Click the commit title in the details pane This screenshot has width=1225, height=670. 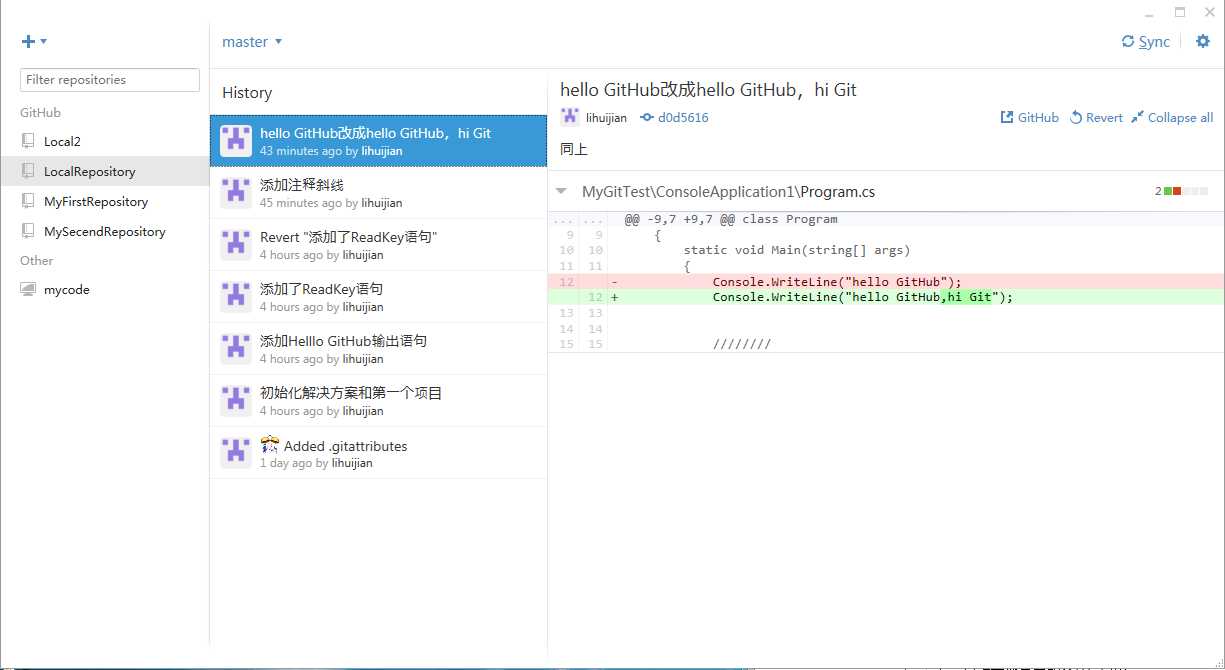708,90
